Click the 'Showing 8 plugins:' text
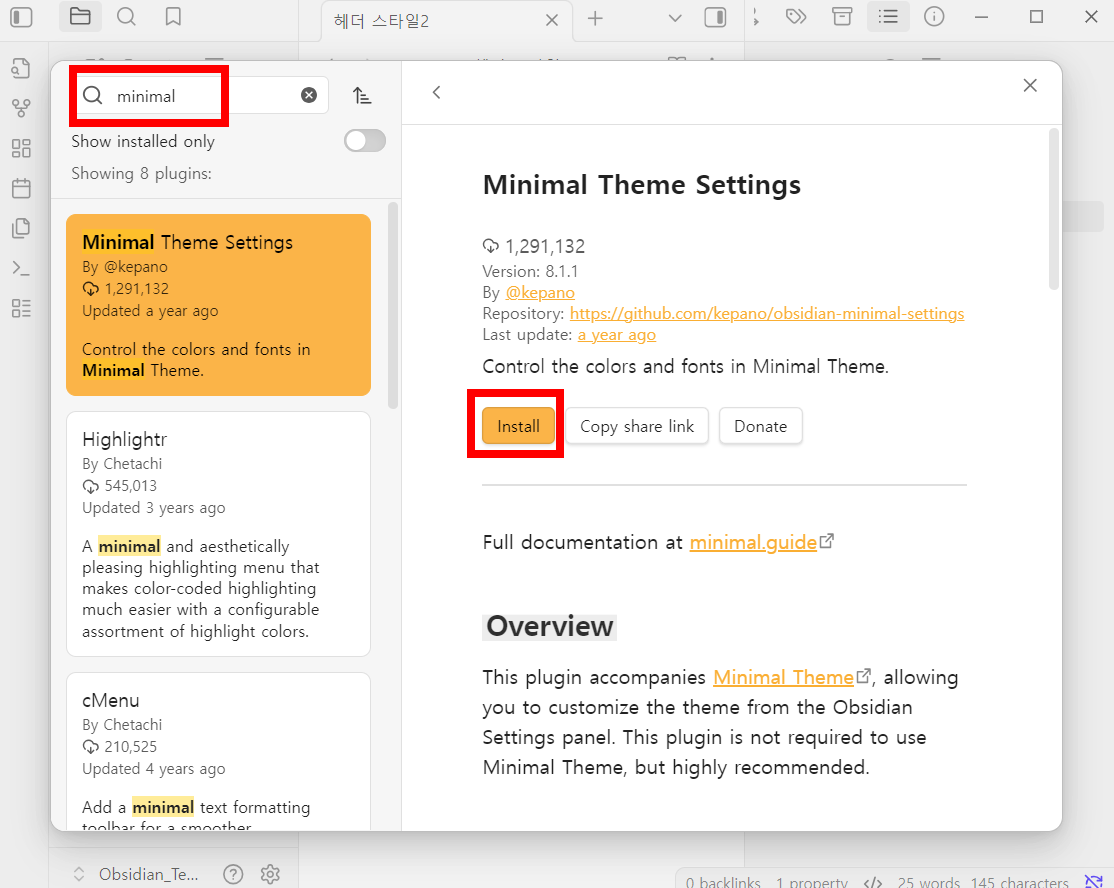Viewport: 1114px width, 888px height. coord(141,173)
